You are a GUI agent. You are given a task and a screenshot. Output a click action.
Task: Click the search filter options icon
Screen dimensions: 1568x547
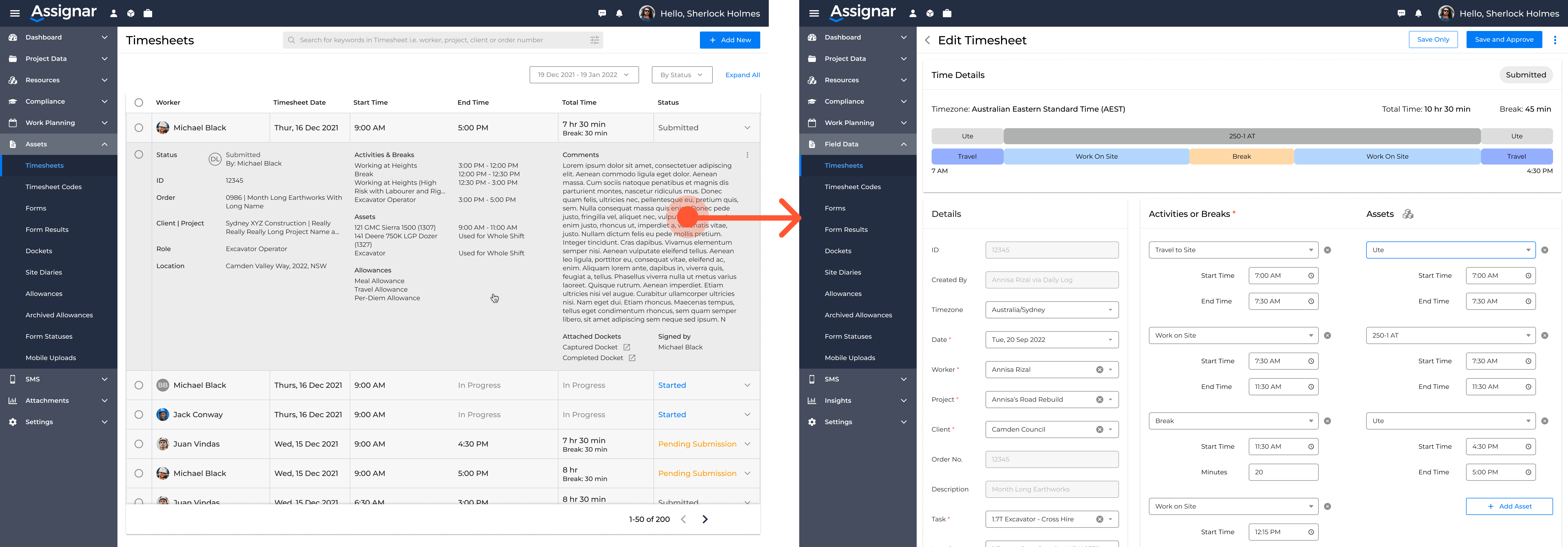pos(594,40)
